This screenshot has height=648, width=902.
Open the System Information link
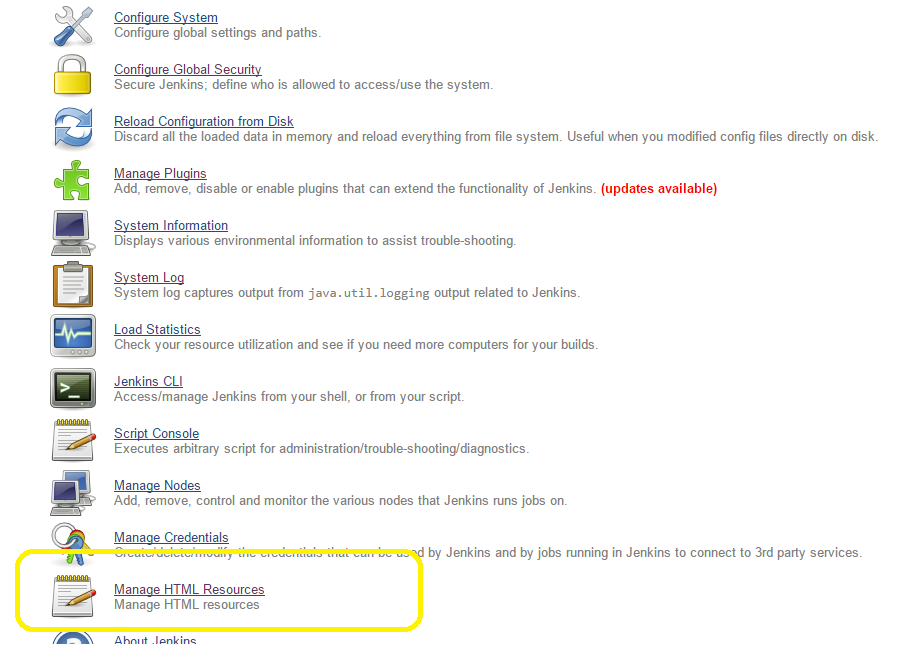[x=171, y=225]
